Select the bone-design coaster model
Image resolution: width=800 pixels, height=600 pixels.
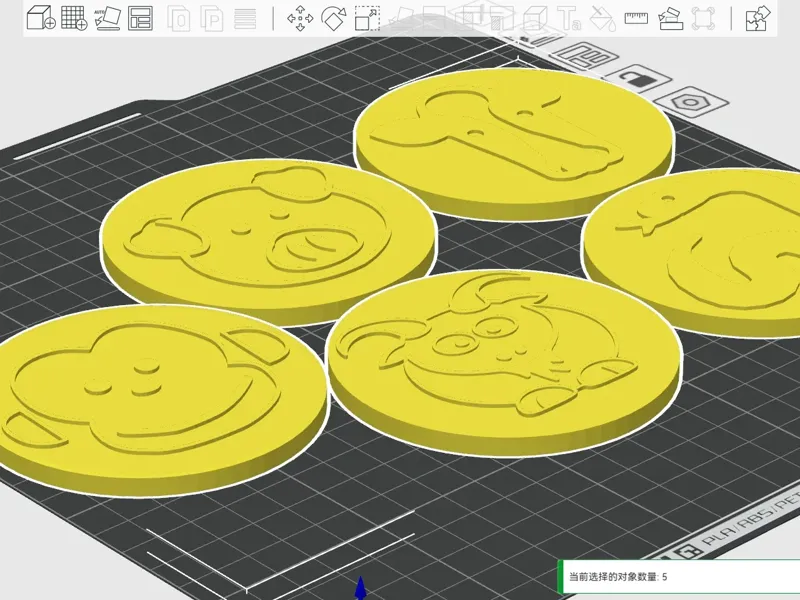pyautogui.click(x=514, y=143)
